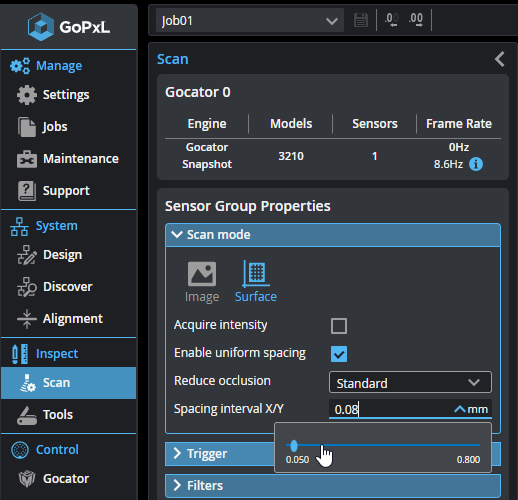
Task: Collapse the Scan mode section
Action: click(x=333, y=235)
